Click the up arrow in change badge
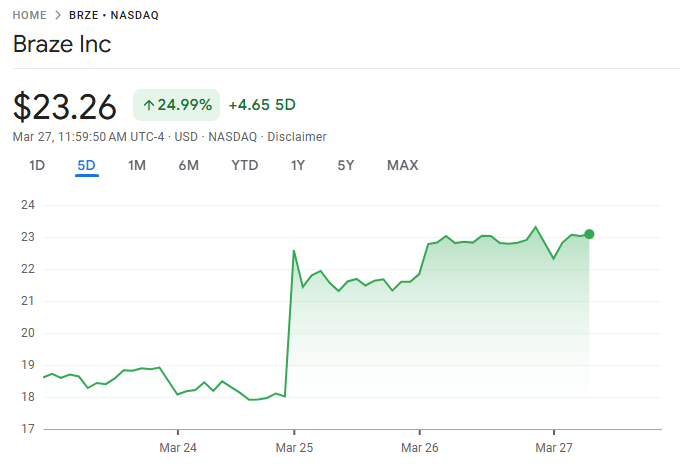 coord(149,105)
